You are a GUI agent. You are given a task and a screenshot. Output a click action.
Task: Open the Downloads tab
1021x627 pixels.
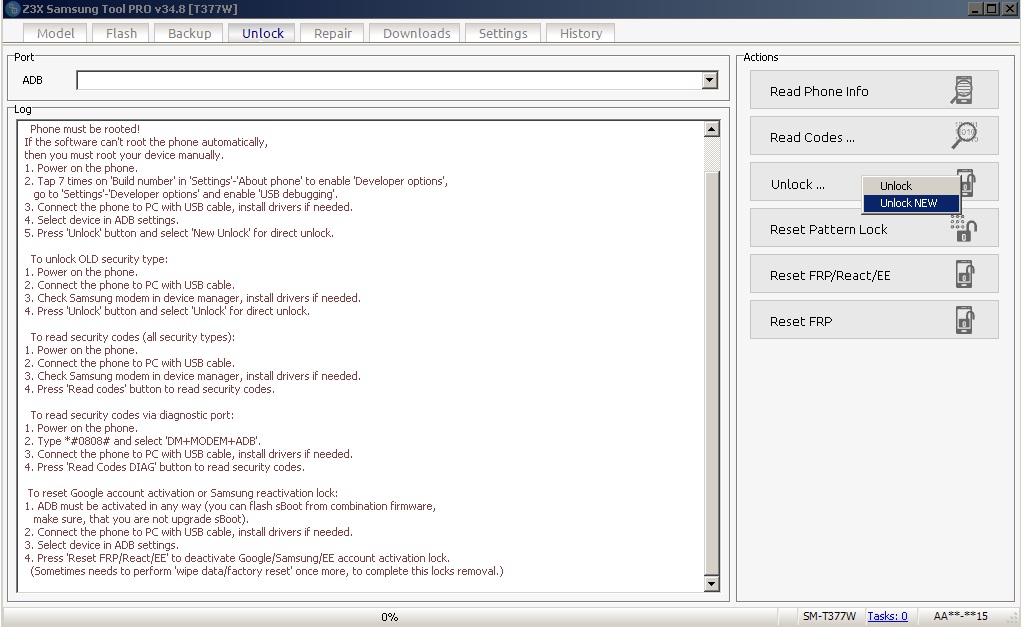tap(416, 33)
